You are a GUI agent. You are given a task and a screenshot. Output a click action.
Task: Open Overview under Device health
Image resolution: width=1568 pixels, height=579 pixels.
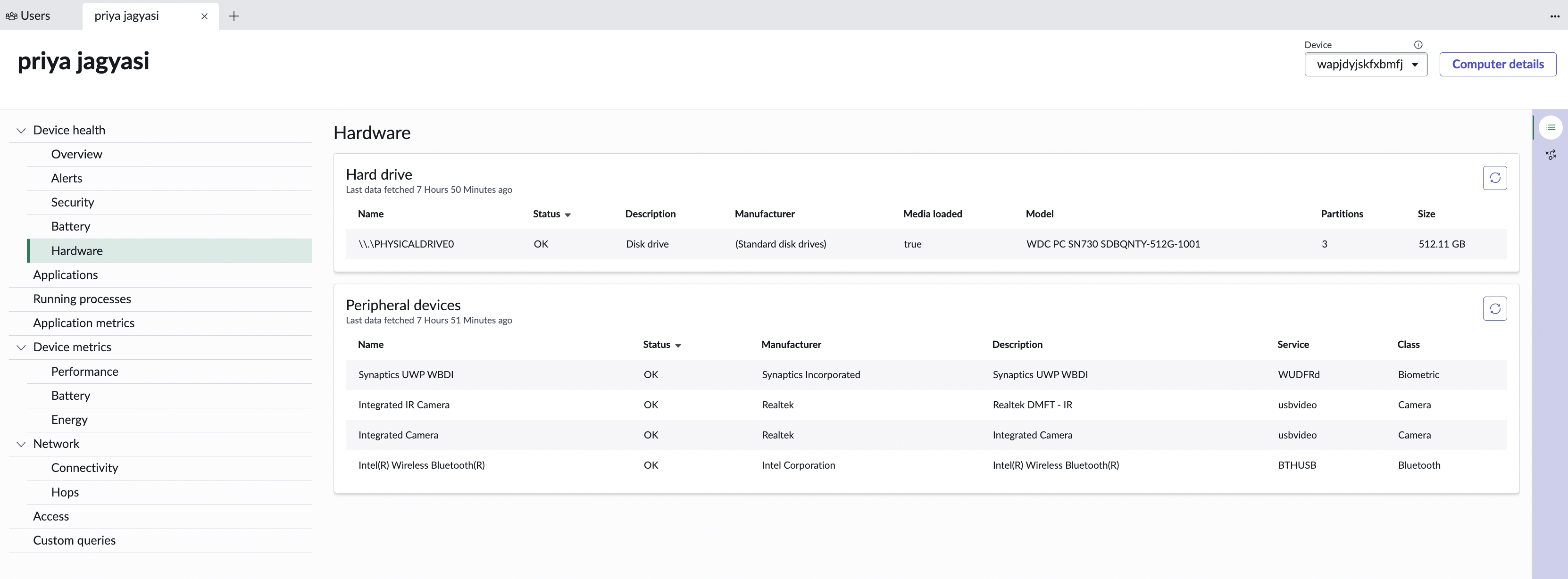(x=169, y=155)
